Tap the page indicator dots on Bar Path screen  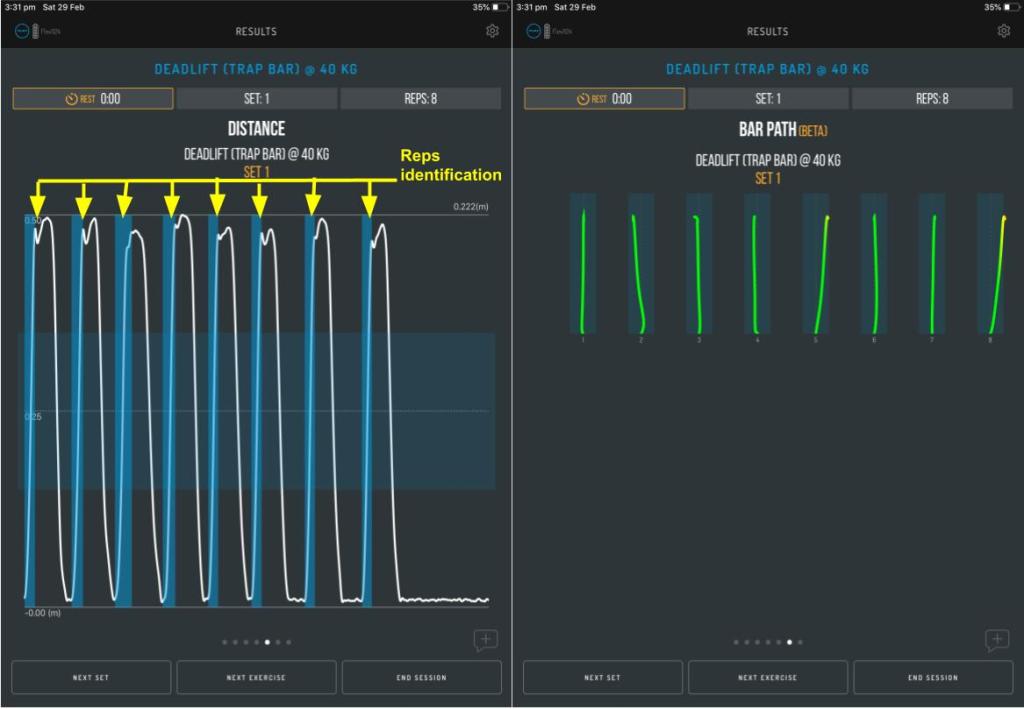(767, 642)
